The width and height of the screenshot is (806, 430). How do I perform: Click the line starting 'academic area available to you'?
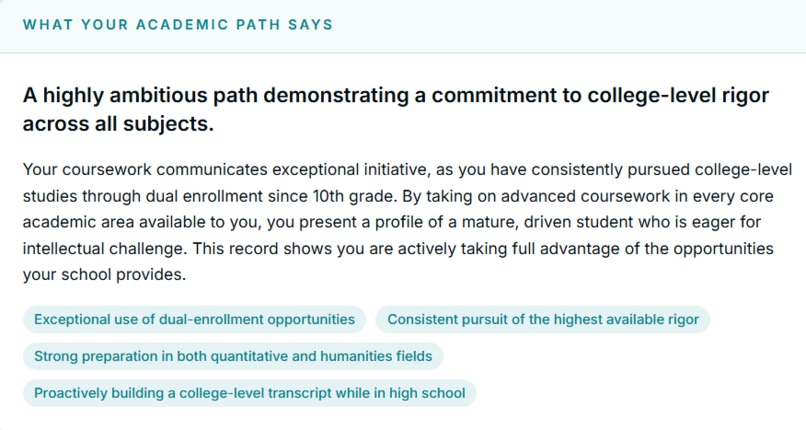392,222
